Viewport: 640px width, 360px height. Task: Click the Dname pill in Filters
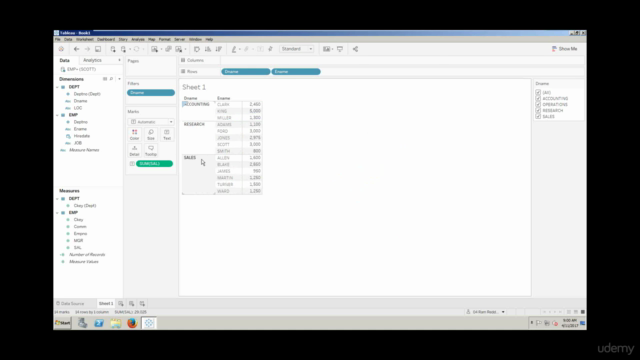click(x=151, y=93)
